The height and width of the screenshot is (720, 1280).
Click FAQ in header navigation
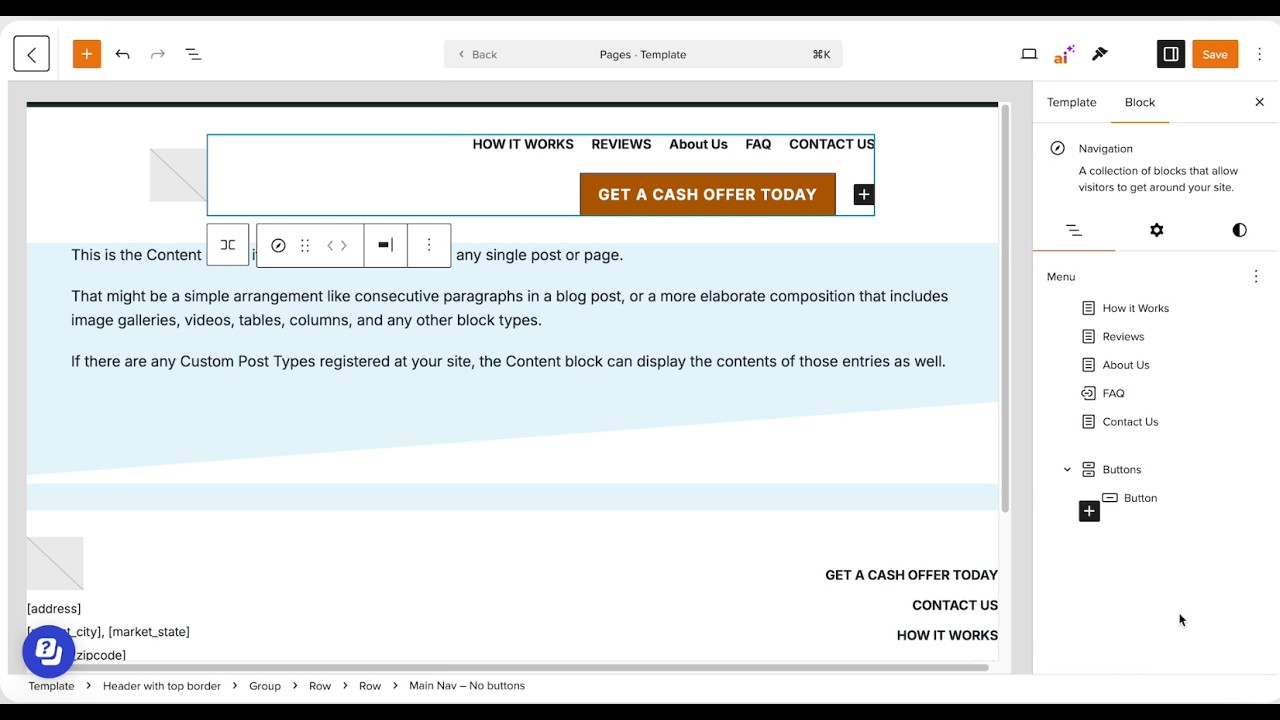[x=758, y=144]
